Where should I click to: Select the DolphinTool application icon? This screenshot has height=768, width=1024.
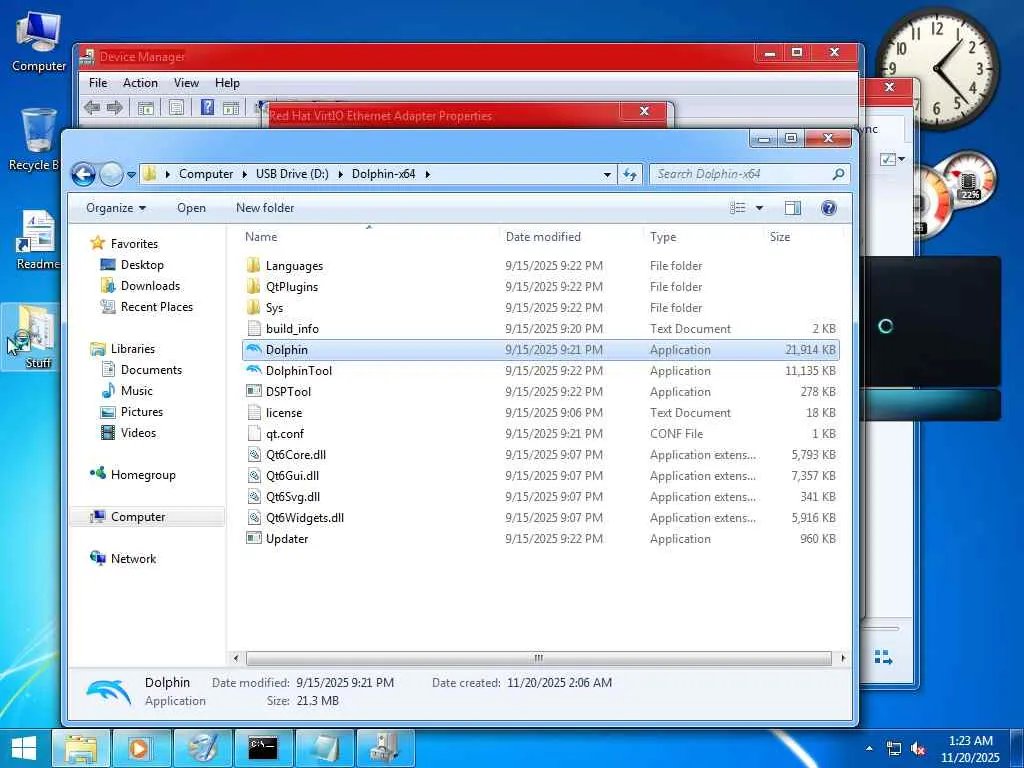tap(253, 371)
